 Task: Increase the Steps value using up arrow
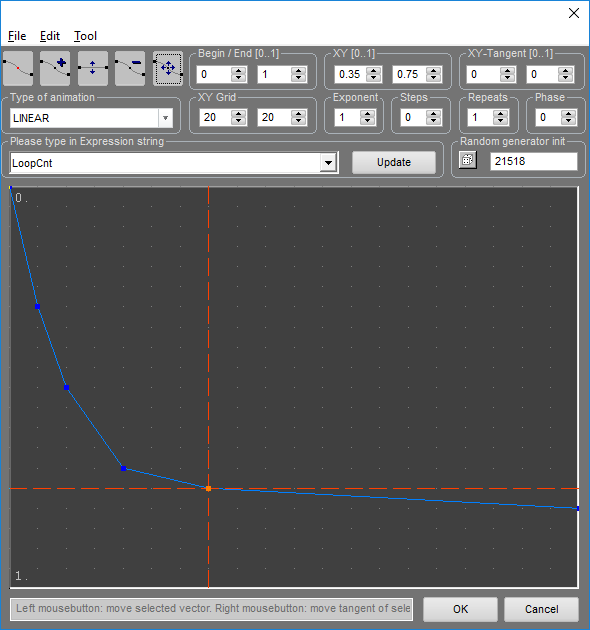click(x=433, y=113)
